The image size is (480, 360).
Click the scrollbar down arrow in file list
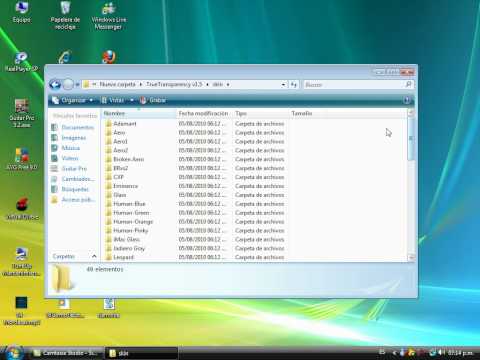tap(411, 257)
